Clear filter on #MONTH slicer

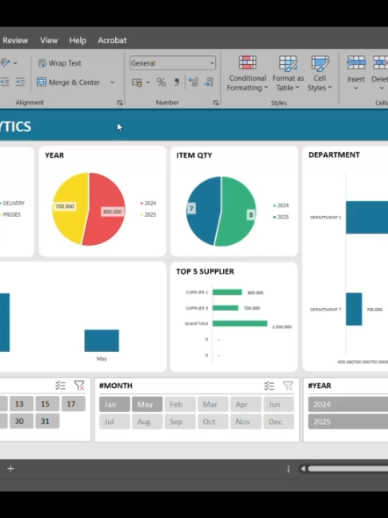coord(288,386)
